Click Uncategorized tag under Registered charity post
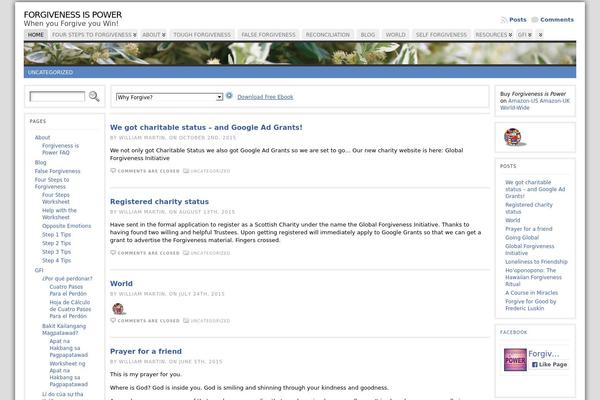Screen dimensions: 600x400 210,253
